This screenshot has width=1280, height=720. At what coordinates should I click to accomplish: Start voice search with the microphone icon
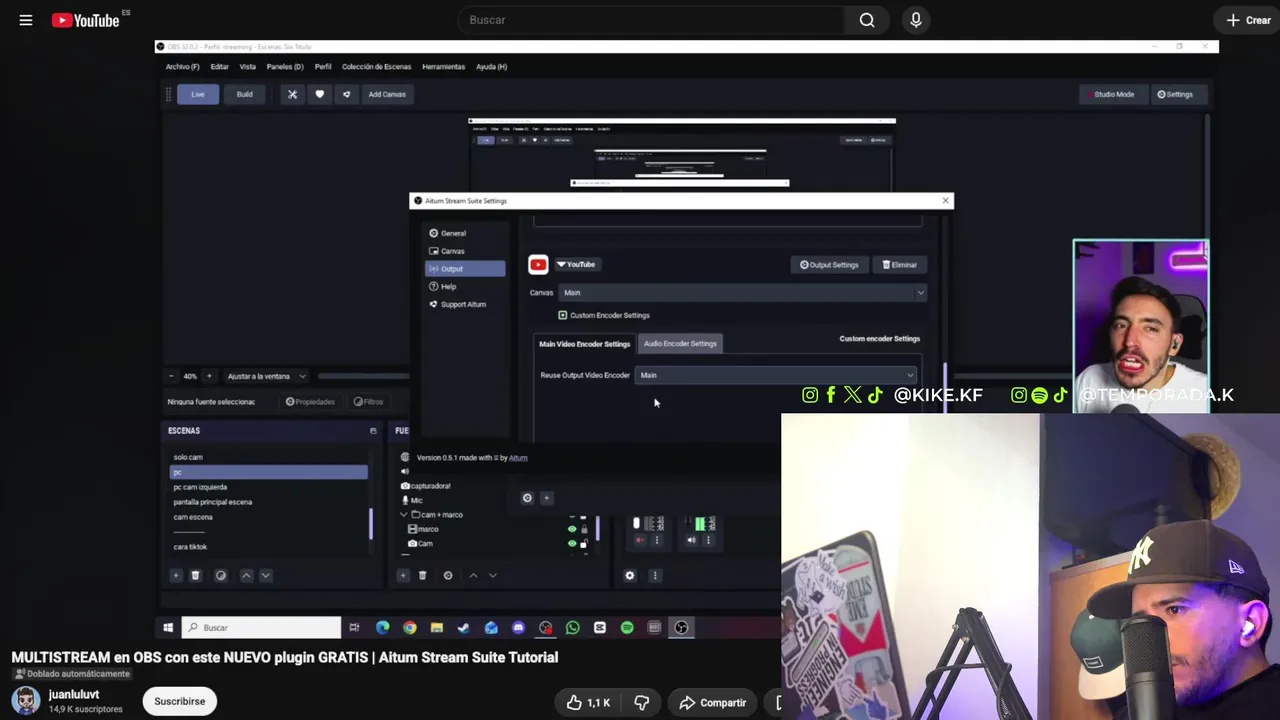[x=915, y=20]
